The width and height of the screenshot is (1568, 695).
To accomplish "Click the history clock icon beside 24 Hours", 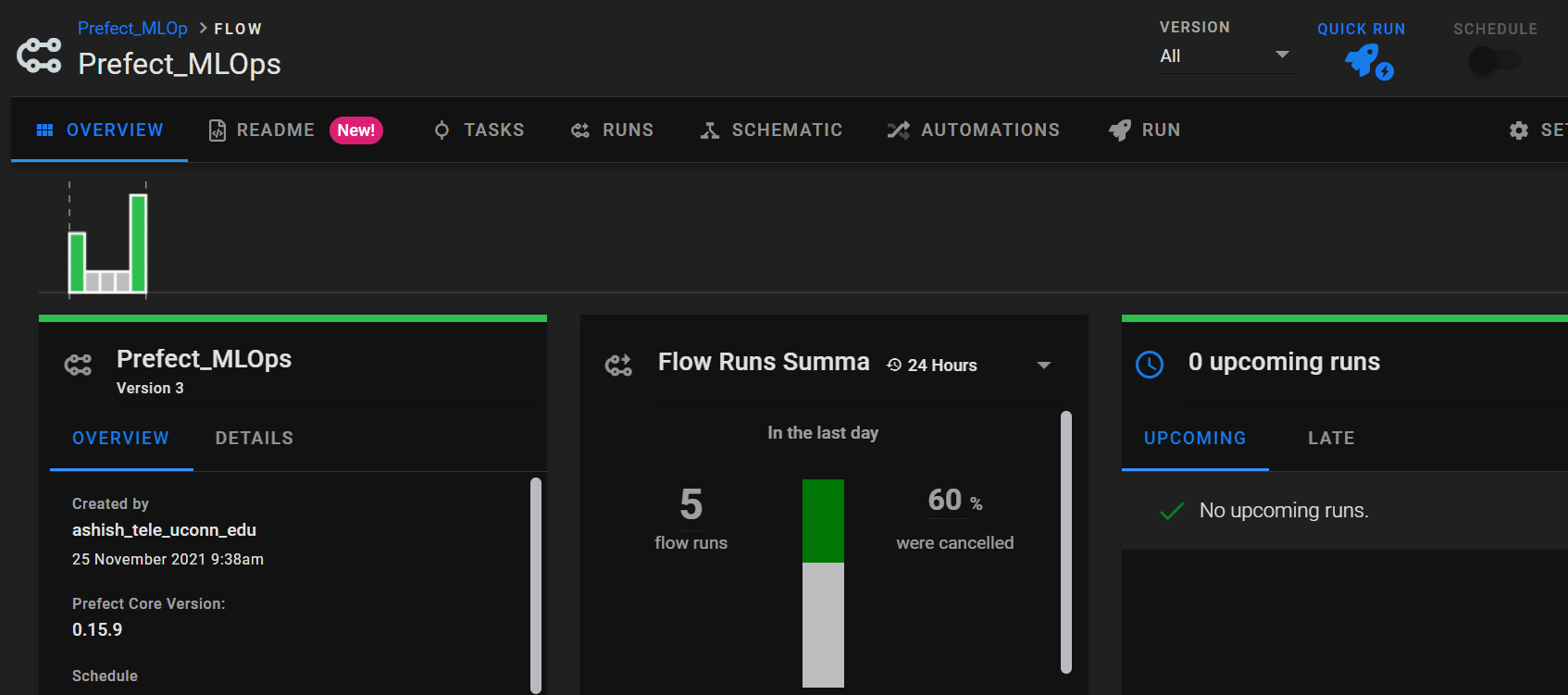I will (x=894, y=366).
